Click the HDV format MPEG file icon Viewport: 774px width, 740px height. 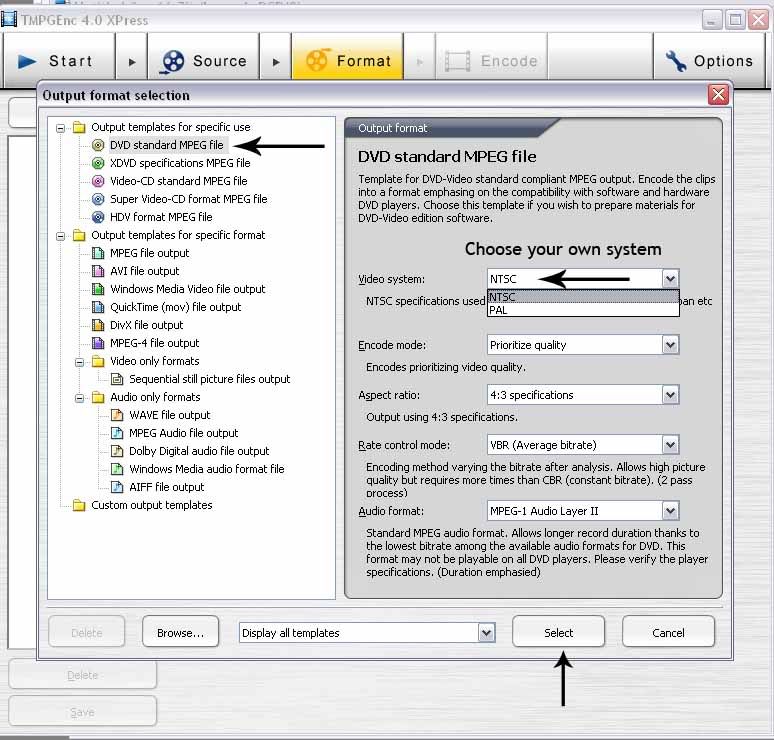(x=98, y=217)
